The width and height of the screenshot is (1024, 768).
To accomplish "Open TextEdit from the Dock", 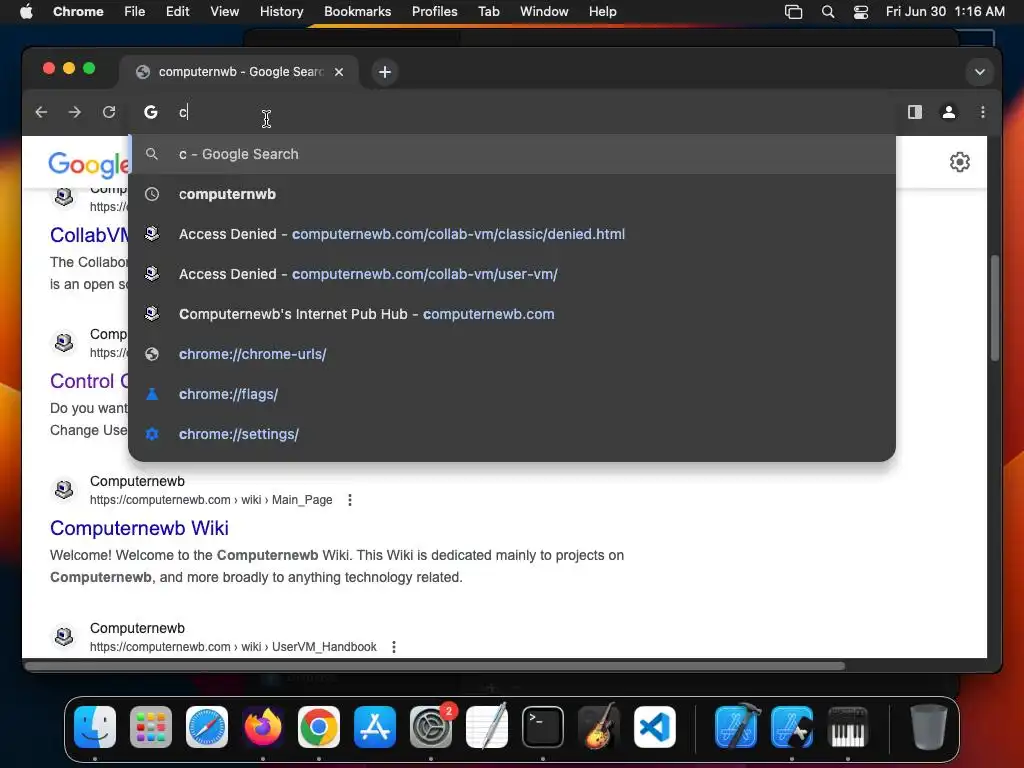I will 487,726.
